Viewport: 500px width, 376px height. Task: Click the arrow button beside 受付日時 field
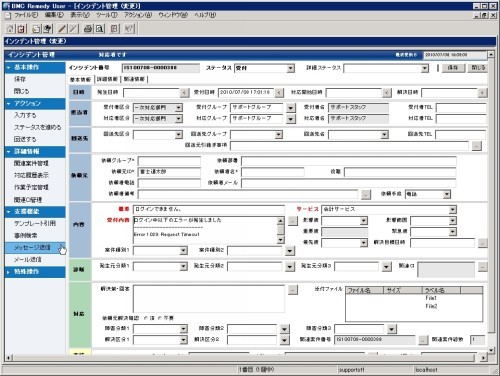(x=279, y=93)
